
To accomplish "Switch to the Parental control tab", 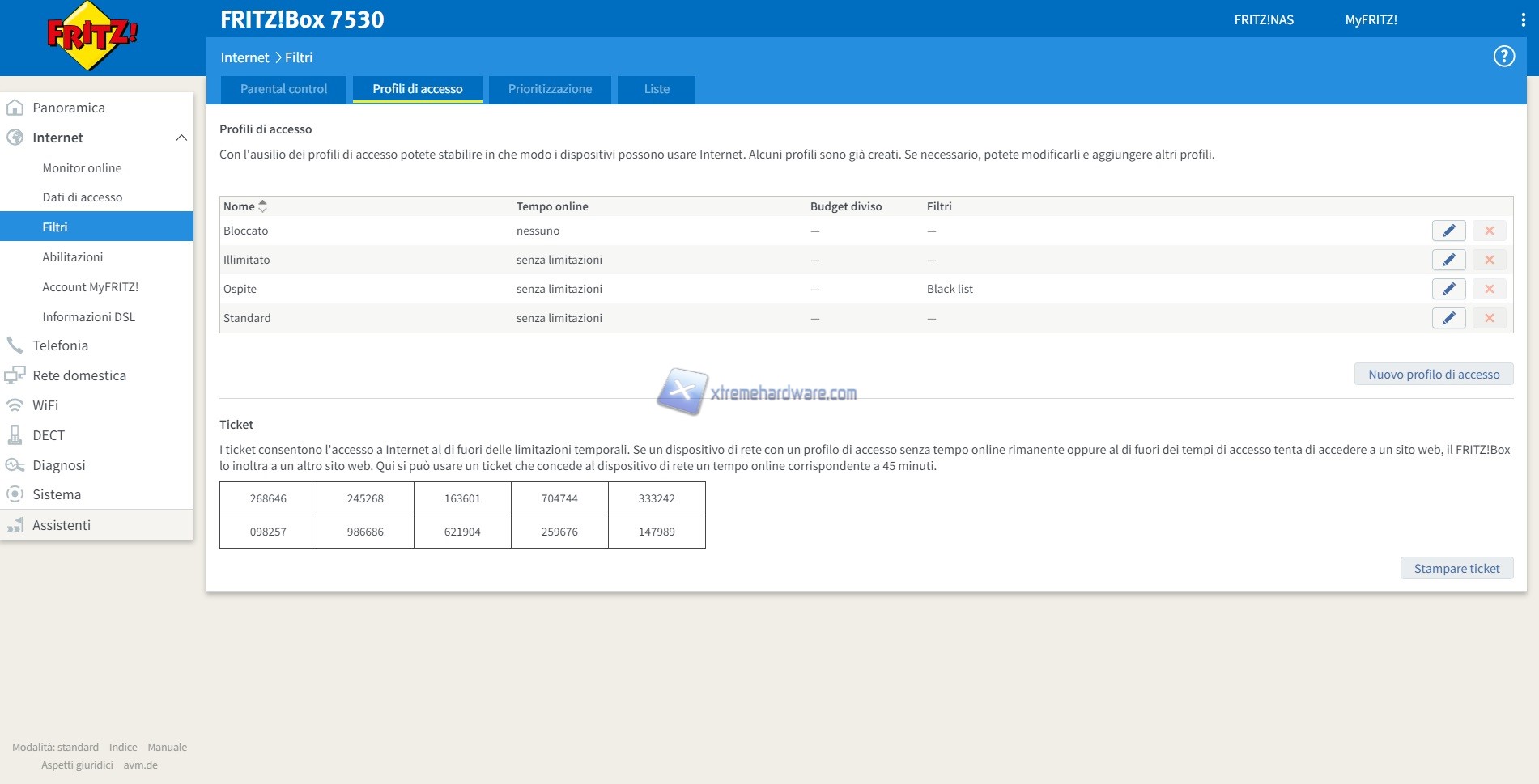I will pos(283,89).
